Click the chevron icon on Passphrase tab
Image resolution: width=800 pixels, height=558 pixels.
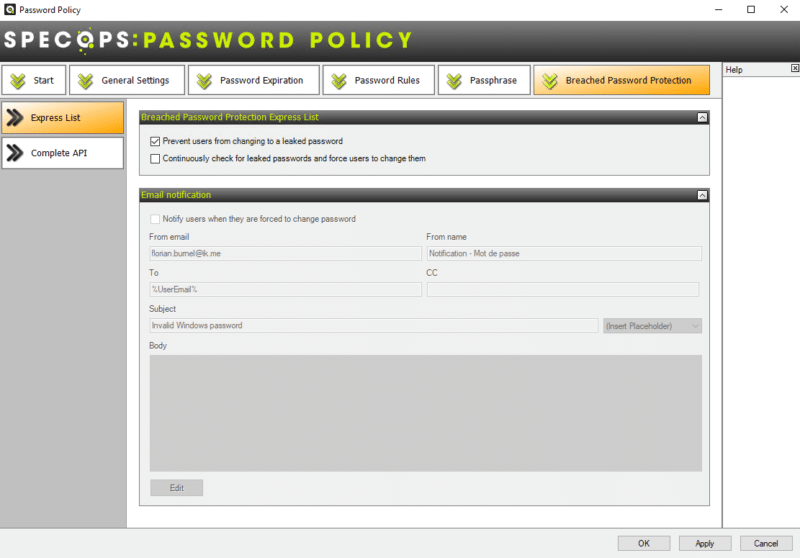tap(454, 81)
